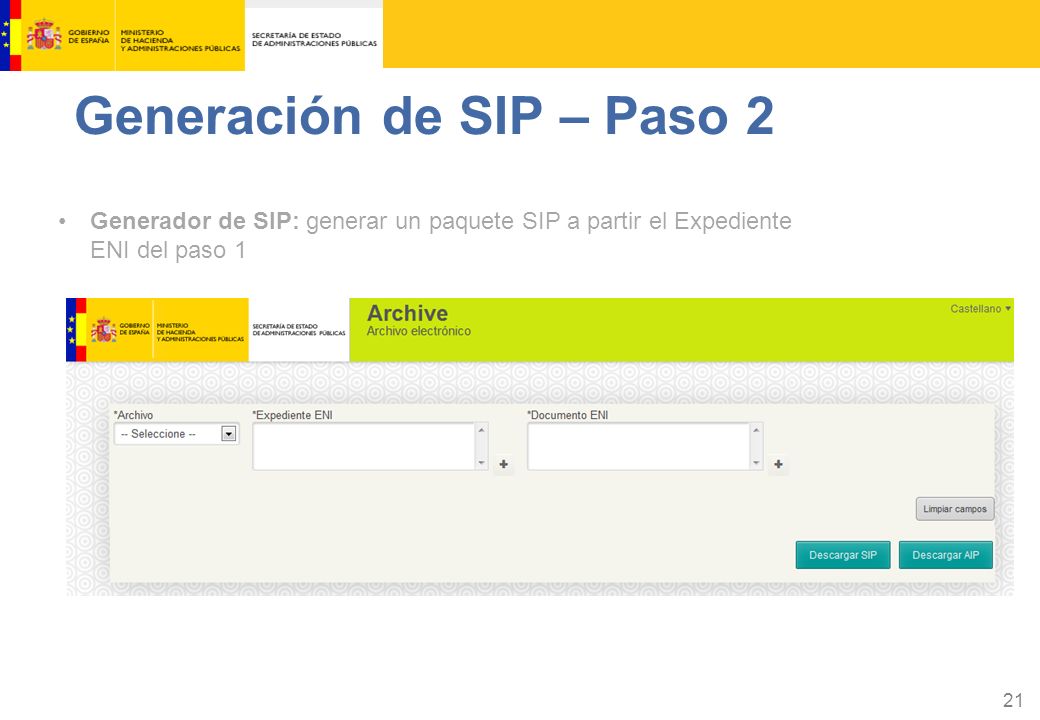This screenshot has height=720, width=1040.
Task: Click the *Archivo field label
Action: click(x=133, y=415)
